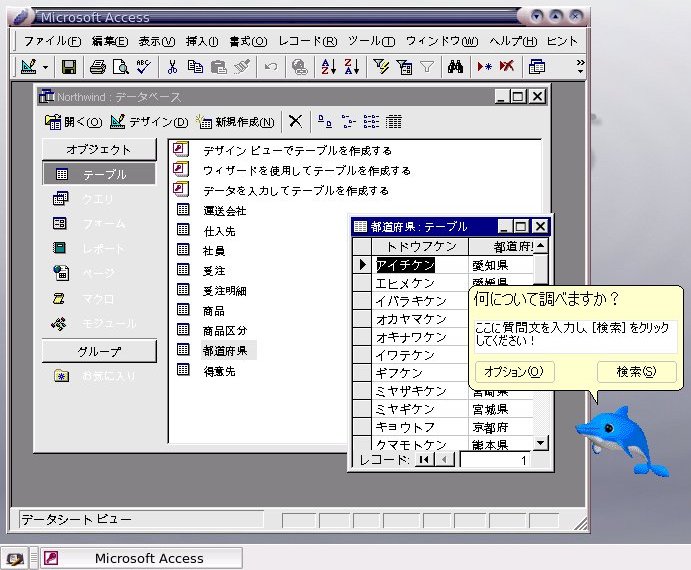
Task: Open the View button dropdown arrow
Action: coord(45,67)
